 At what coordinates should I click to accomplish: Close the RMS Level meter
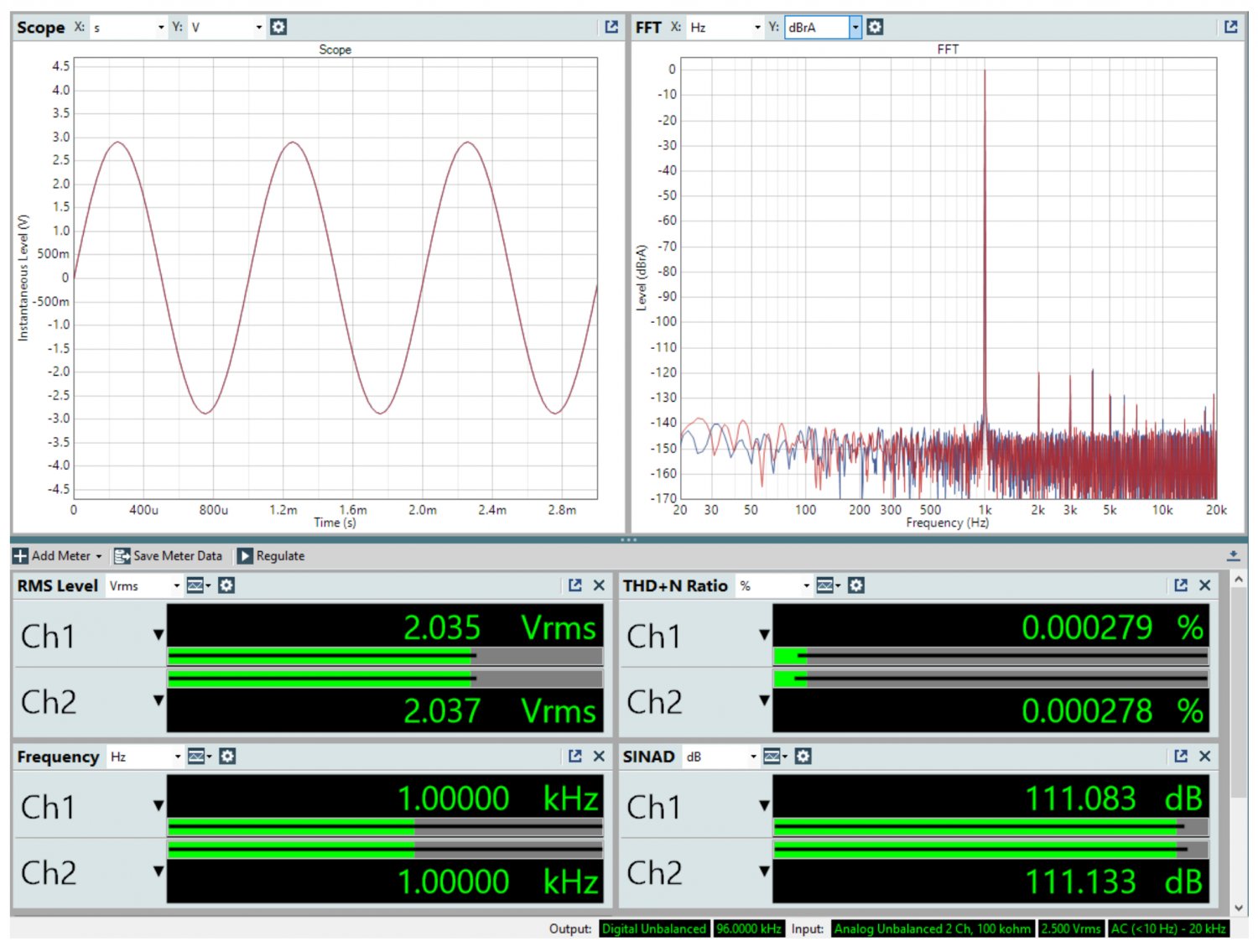tap(599, 585)
